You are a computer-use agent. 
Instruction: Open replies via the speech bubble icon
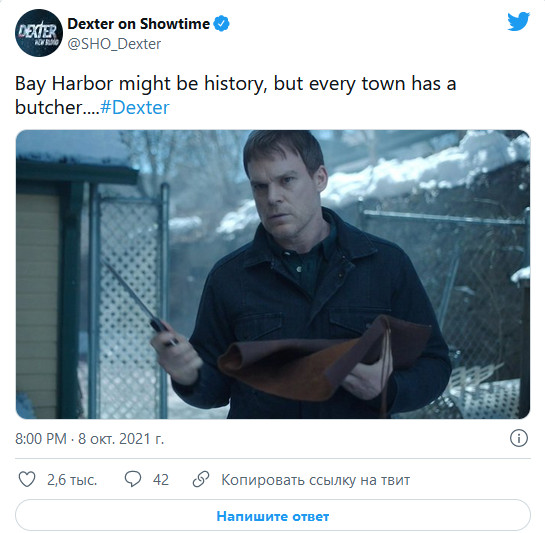[133, 479]
